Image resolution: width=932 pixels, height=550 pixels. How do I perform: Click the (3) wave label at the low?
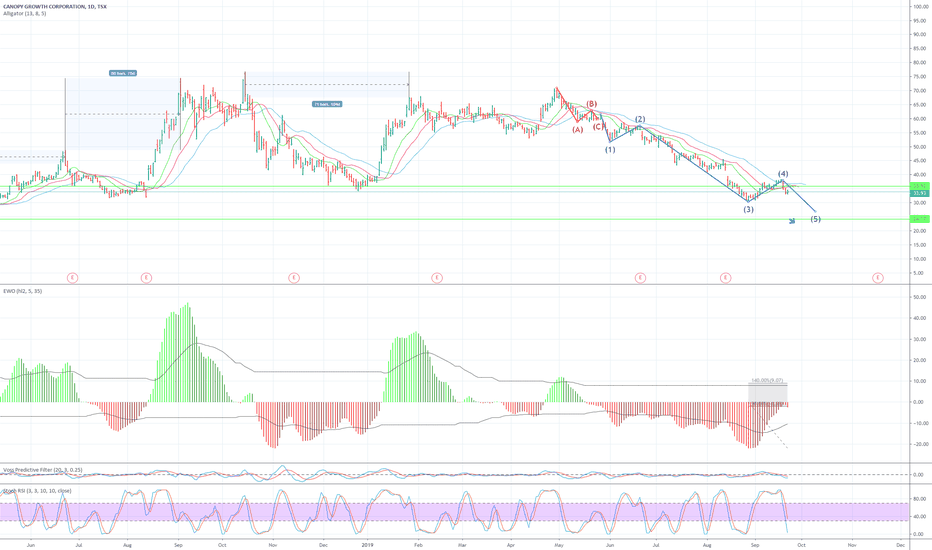coord(748,209)
